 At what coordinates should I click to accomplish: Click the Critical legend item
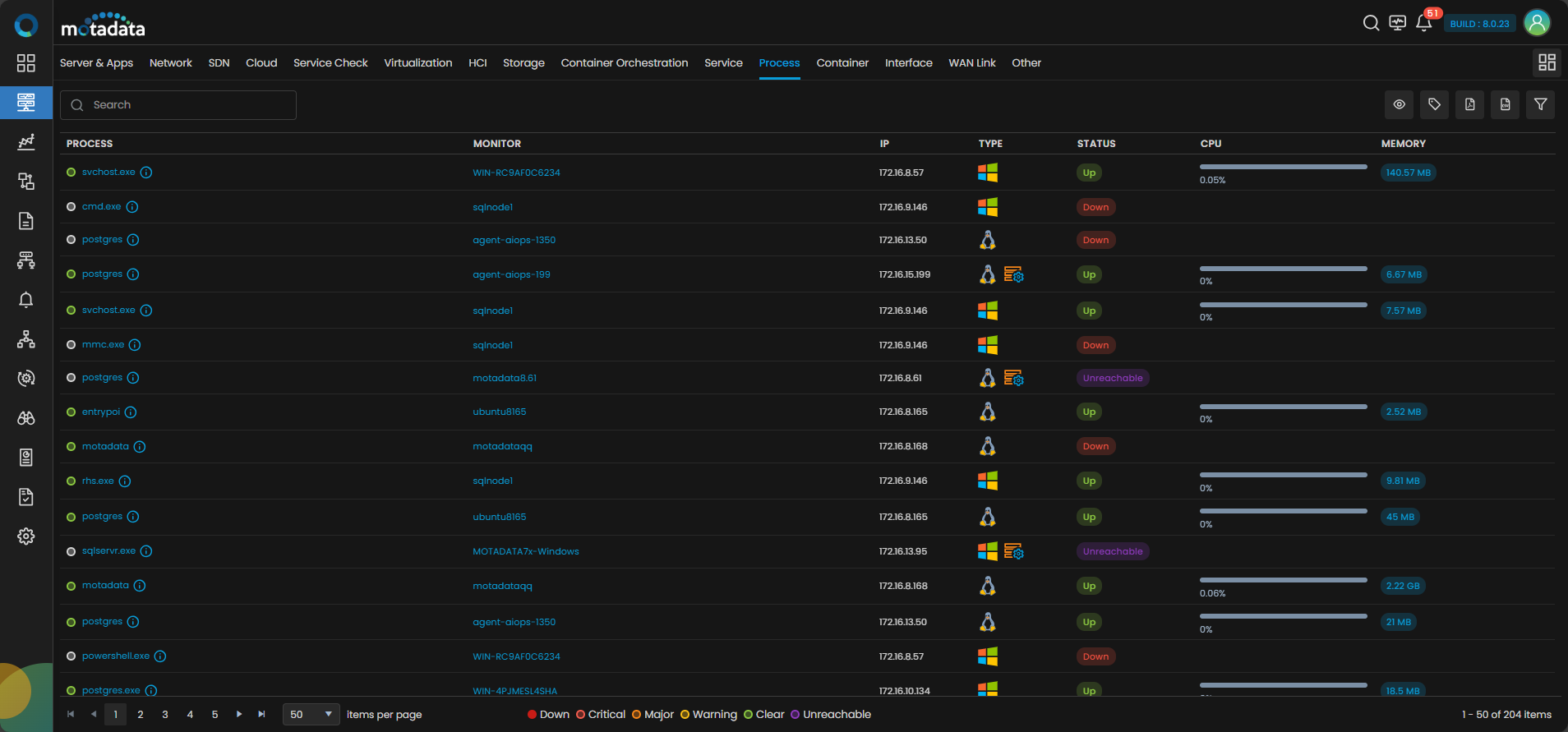(601, 715)
